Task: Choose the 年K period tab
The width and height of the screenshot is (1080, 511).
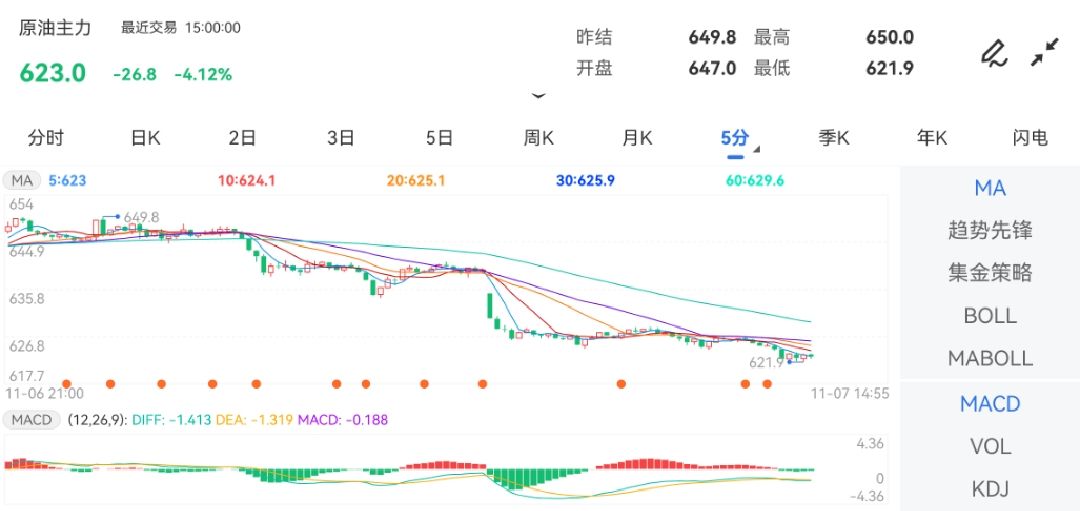Action: (932, 138)
